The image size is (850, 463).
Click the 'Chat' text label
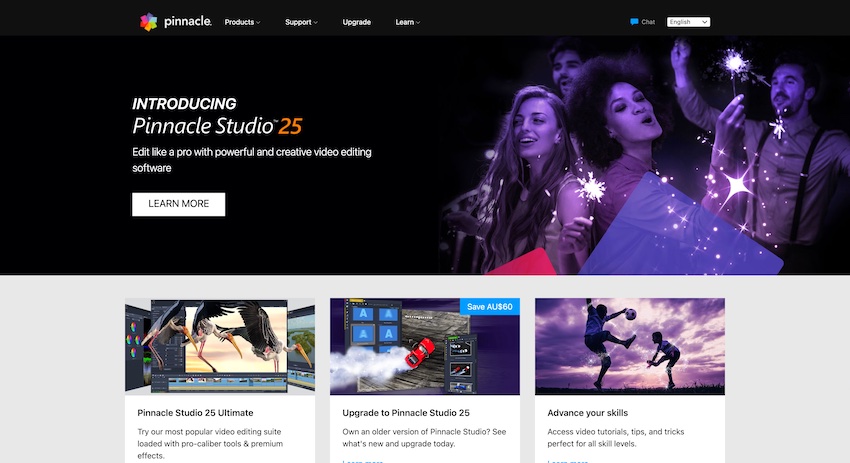point(648,22)
